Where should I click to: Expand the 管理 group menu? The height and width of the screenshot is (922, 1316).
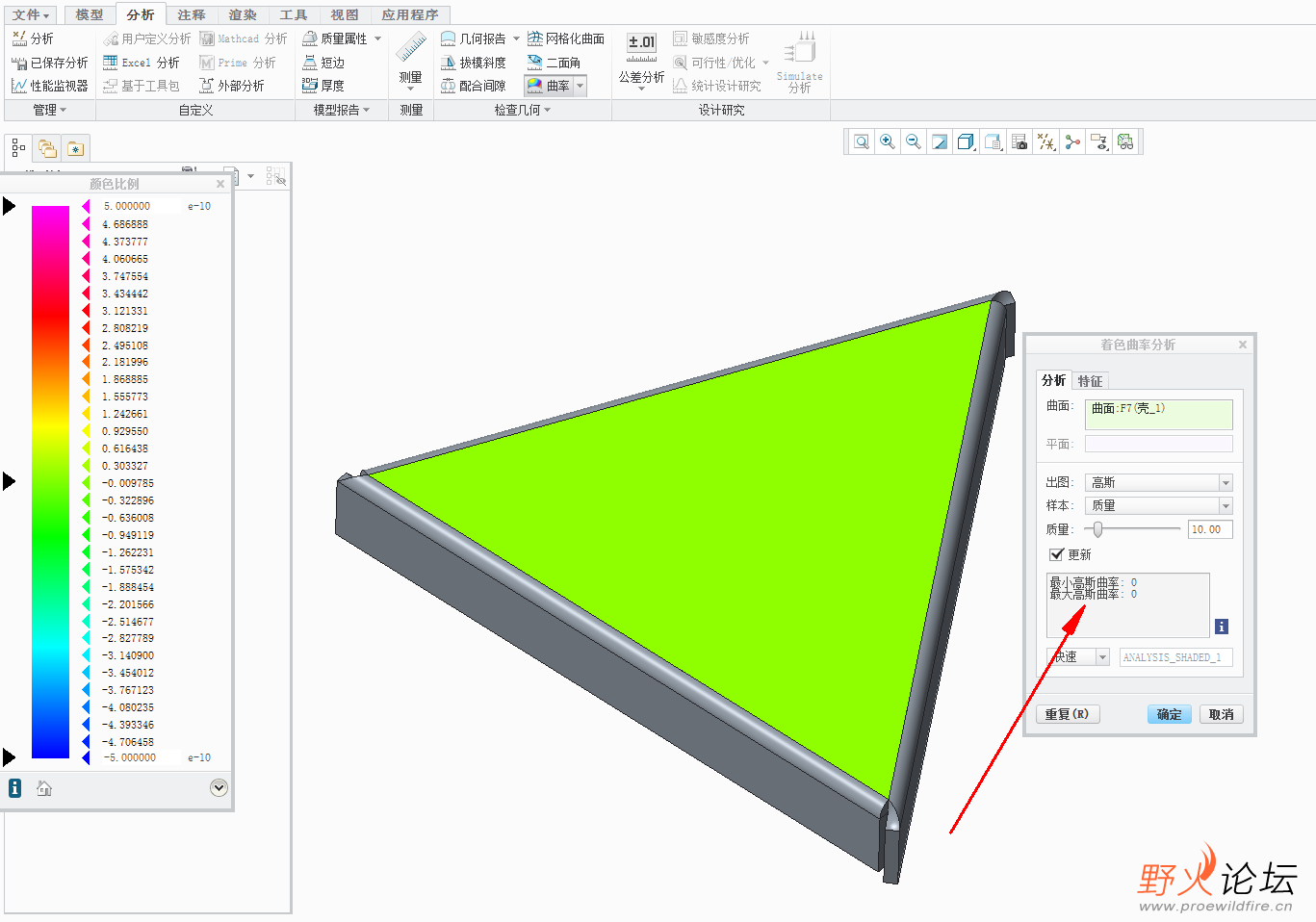click(x=50, y=110)
